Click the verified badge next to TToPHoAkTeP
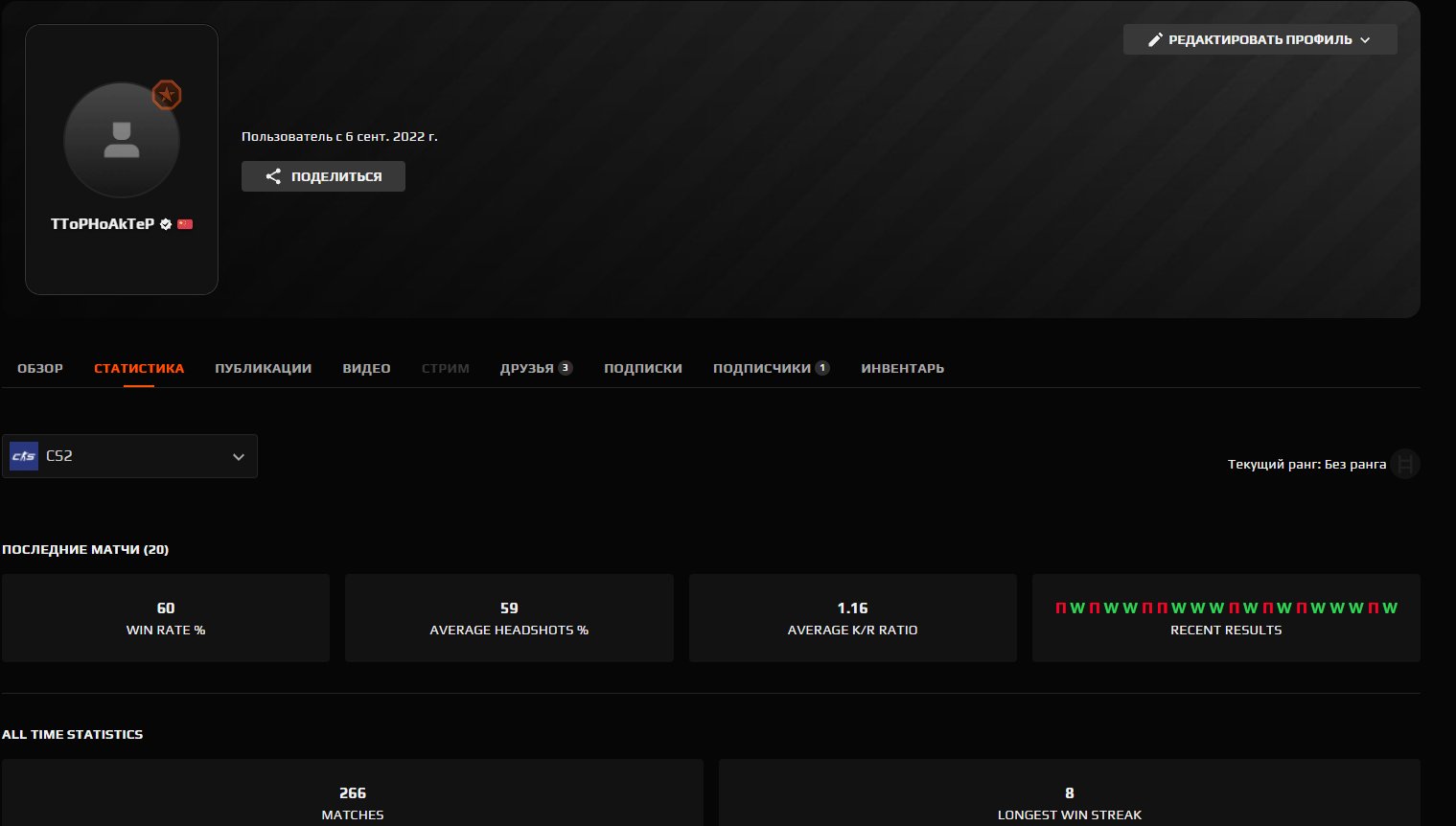This screenshot has width=1456, height=826. click(x=165, y=224)
